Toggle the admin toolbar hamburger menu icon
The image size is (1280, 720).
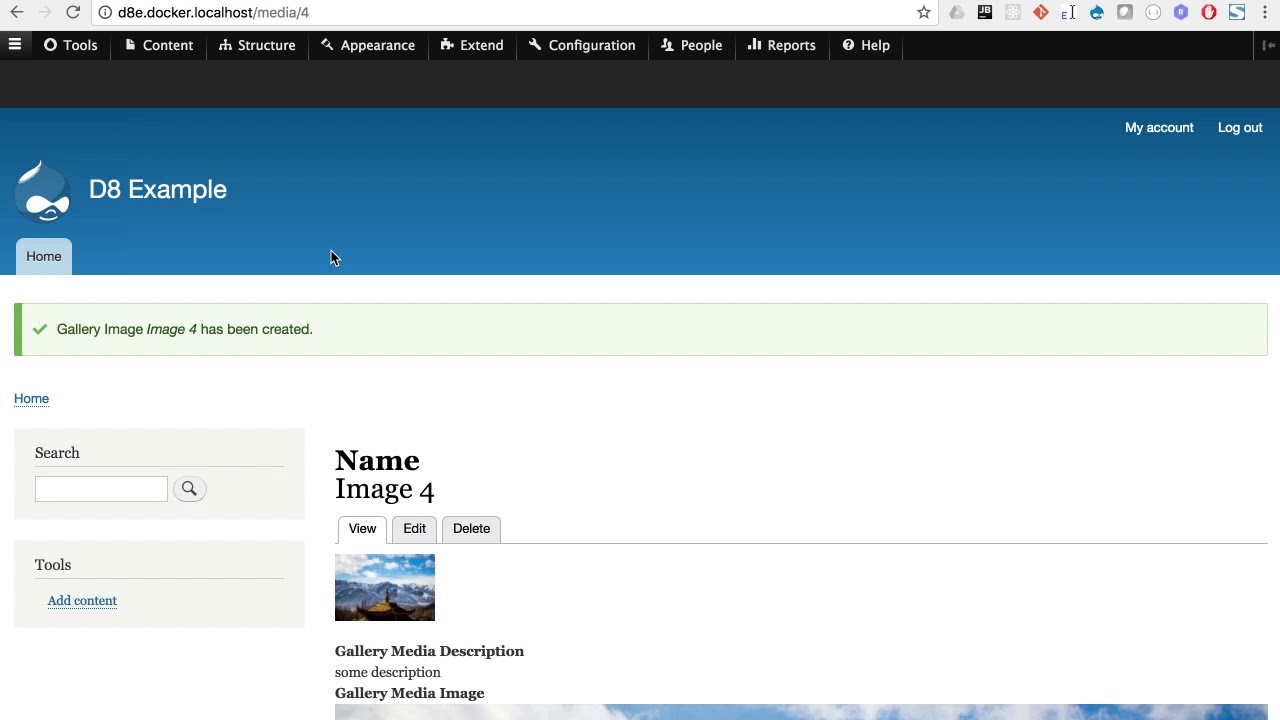[15, 45]
